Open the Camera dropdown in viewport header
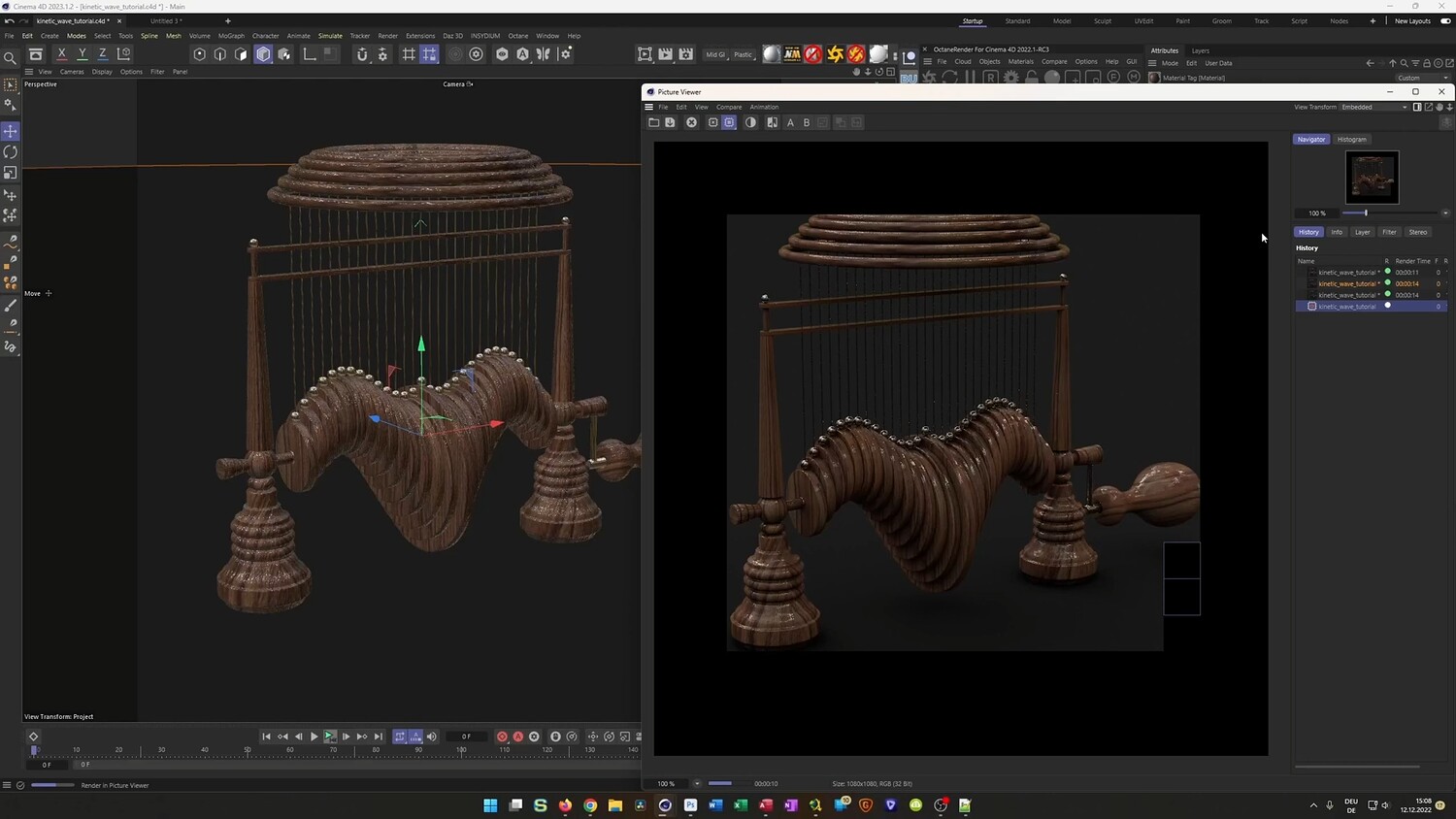Image resolution: width=1456 pixels, height=819 pixels. click(457, 84)
